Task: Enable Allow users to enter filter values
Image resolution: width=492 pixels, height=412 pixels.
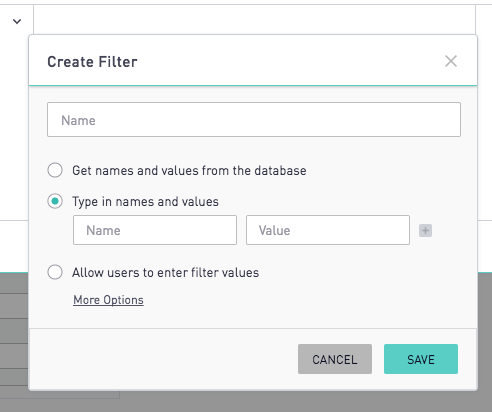Action: [x=55, y=272]
